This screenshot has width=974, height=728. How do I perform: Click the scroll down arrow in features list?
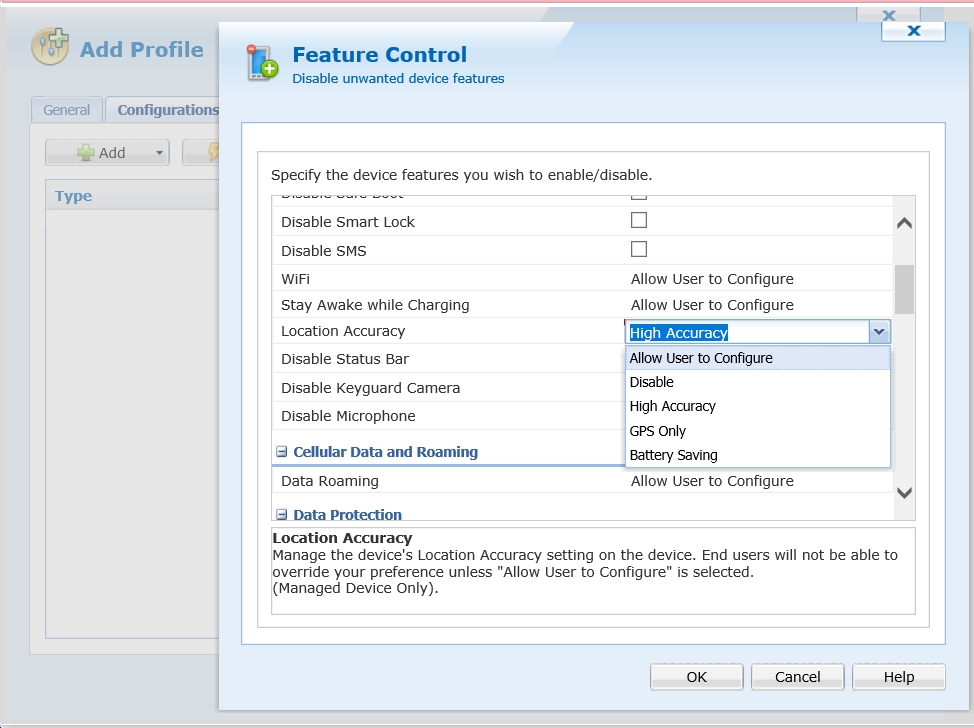pyautogui.click(x=904, y=492)
